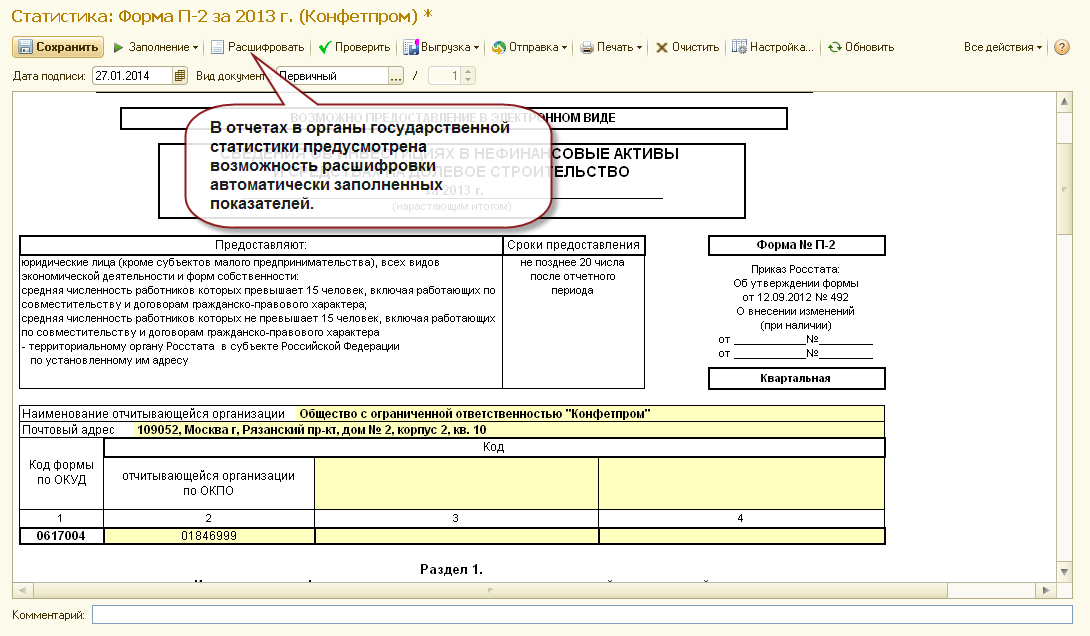
Task: Click the Комментарий input field
Action: pos(583,614)
